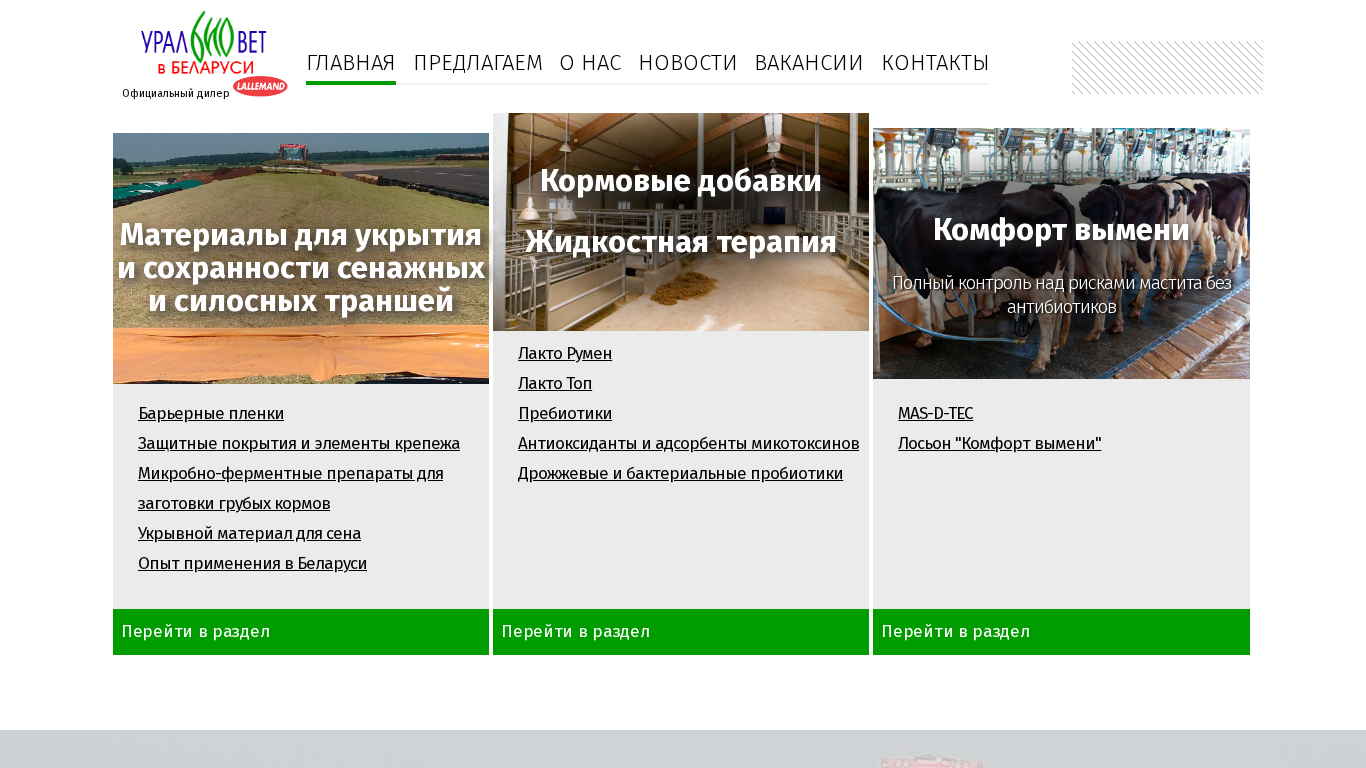
Task: Click the Комфорт вымени cows image
Action: click(x=1061, y=253)
